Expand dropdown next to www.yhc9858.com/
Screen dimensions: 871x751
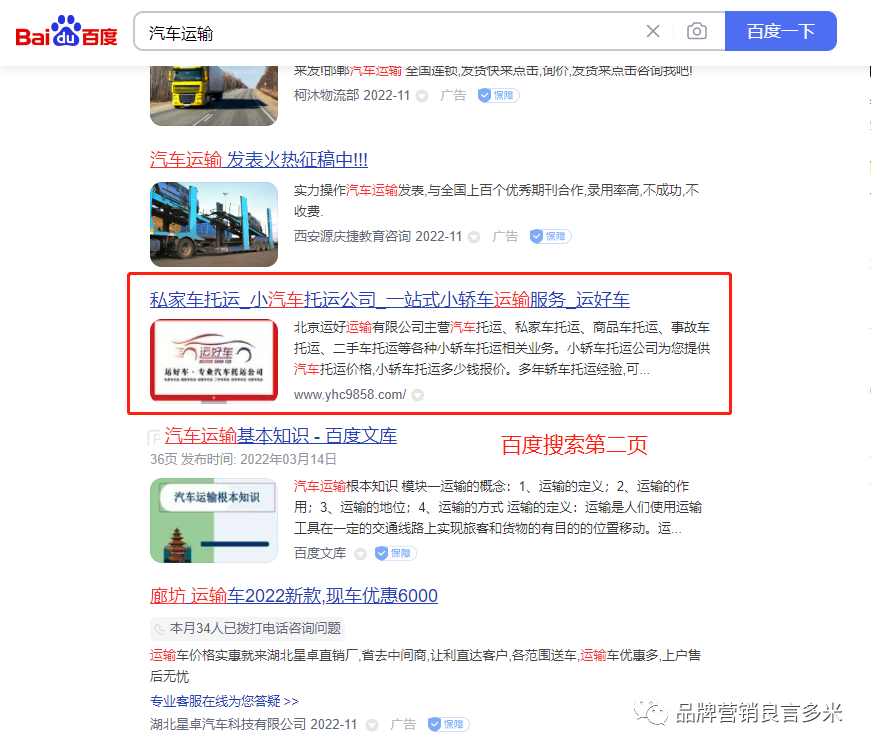point(418,395)
